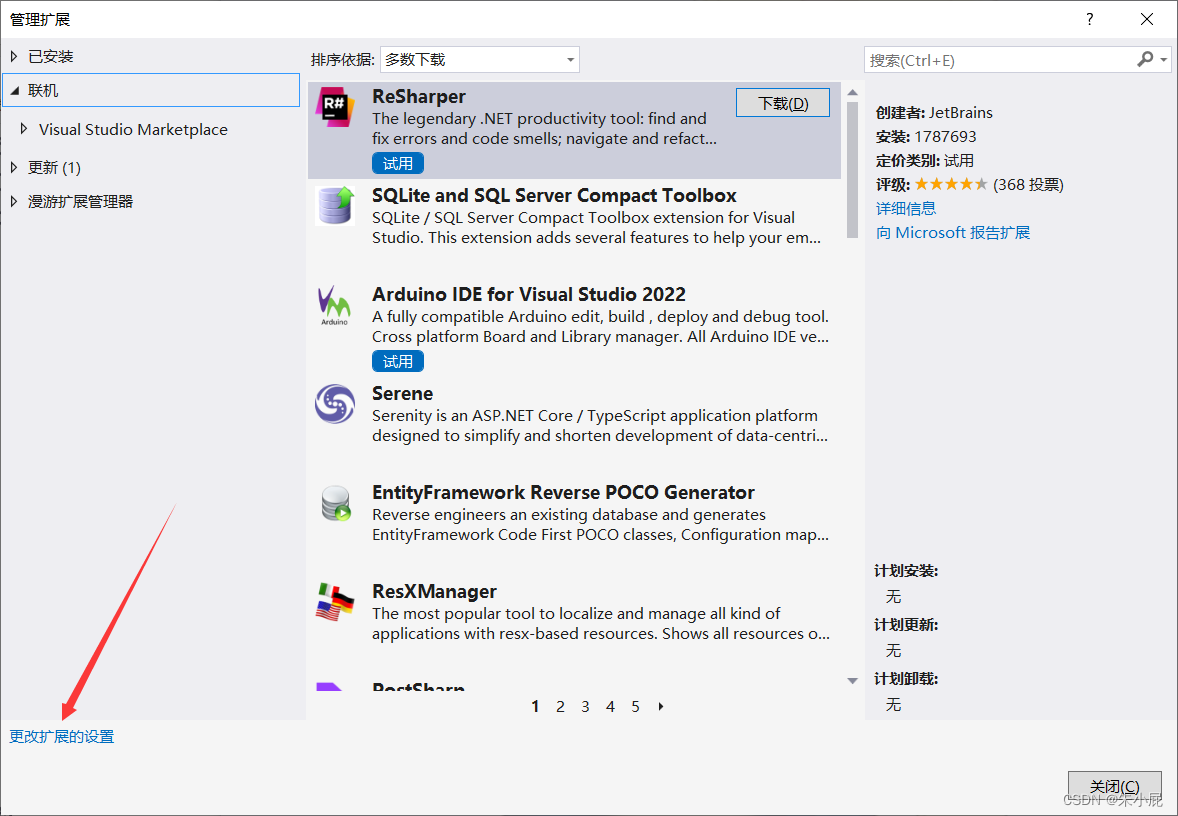Open 更改扩展的设置 link
This screenshot has width=1178, height=816.
(62, 736)
